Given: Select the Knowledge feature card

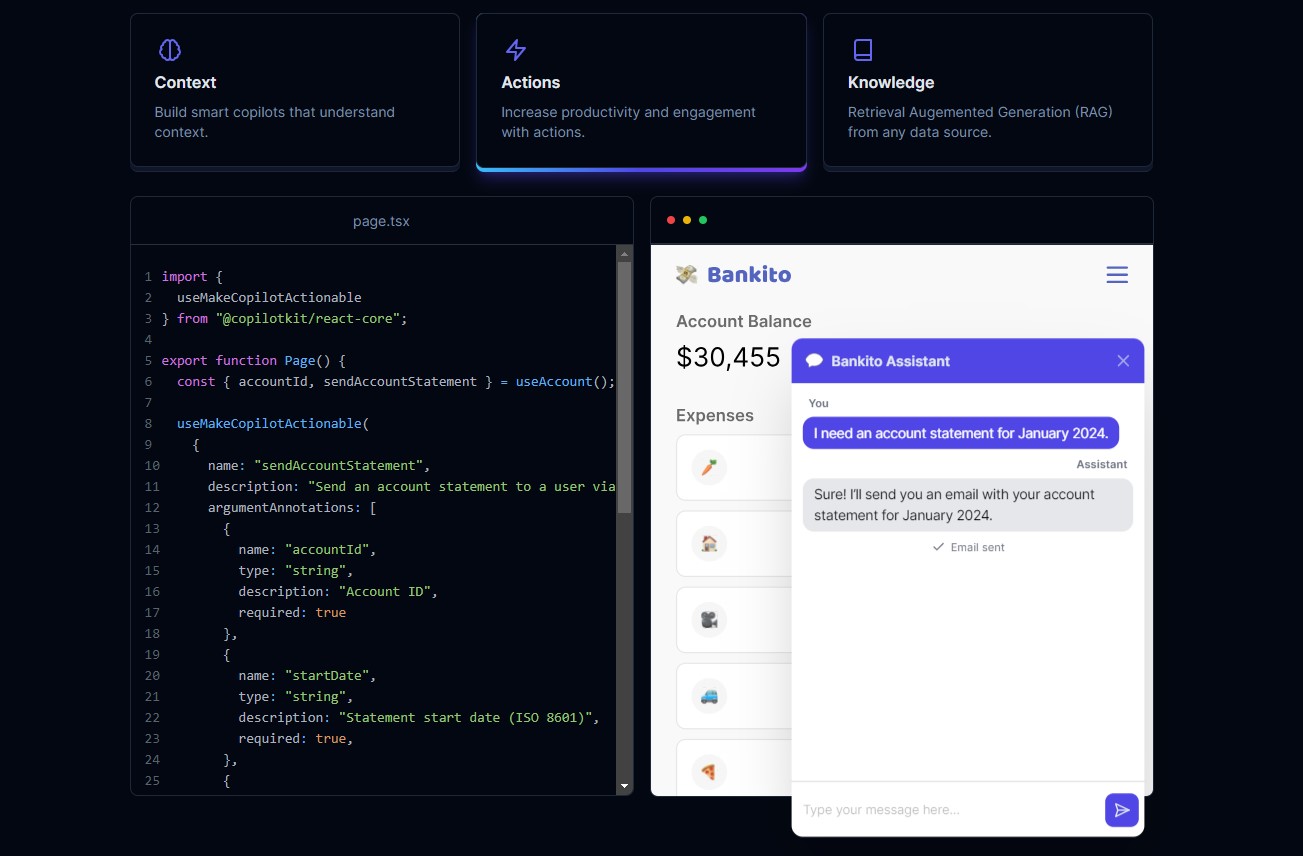Looking at the screenshot, I should pyautogui.click(x=988, y=90).
